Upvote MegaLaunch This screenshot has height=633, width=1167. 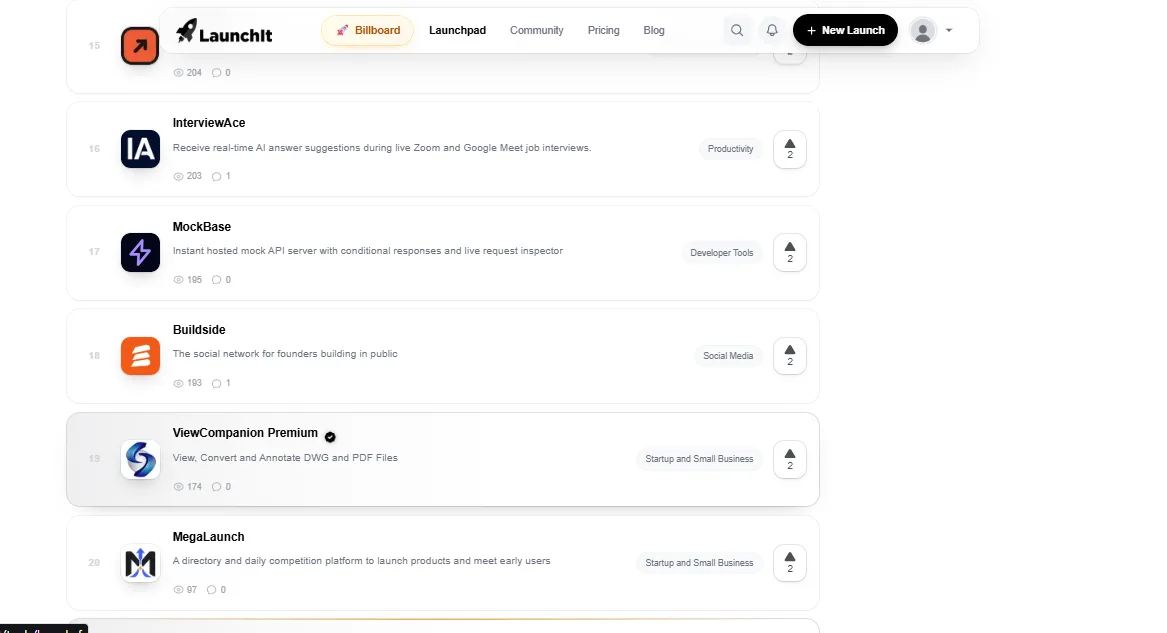pos(790,563)
